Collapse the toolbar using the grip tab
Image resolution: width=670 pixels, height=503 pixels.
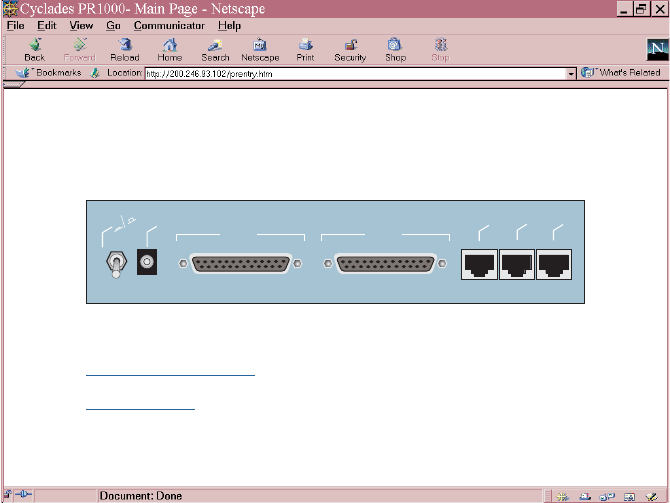tap(13, 85)
